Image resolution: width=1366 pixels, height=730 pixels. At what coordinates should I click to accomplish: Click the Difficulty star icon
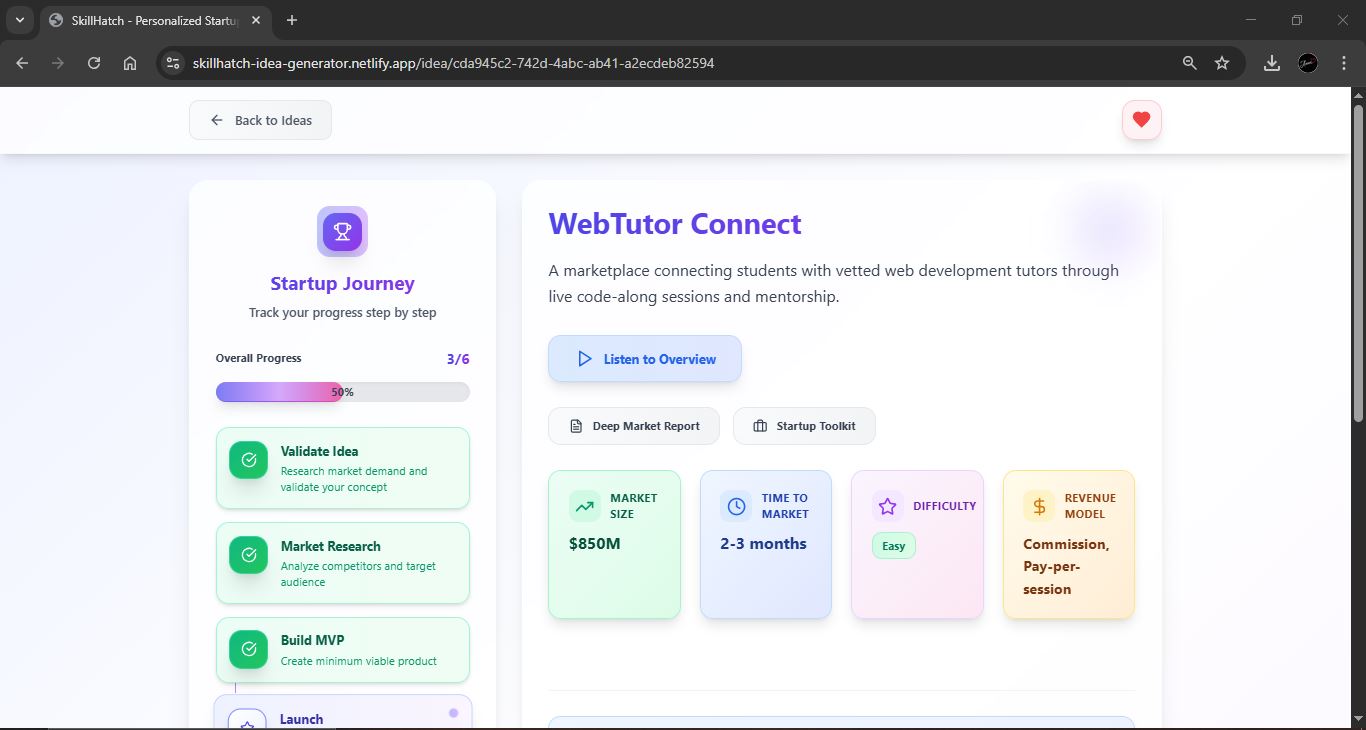pos(888,506)
